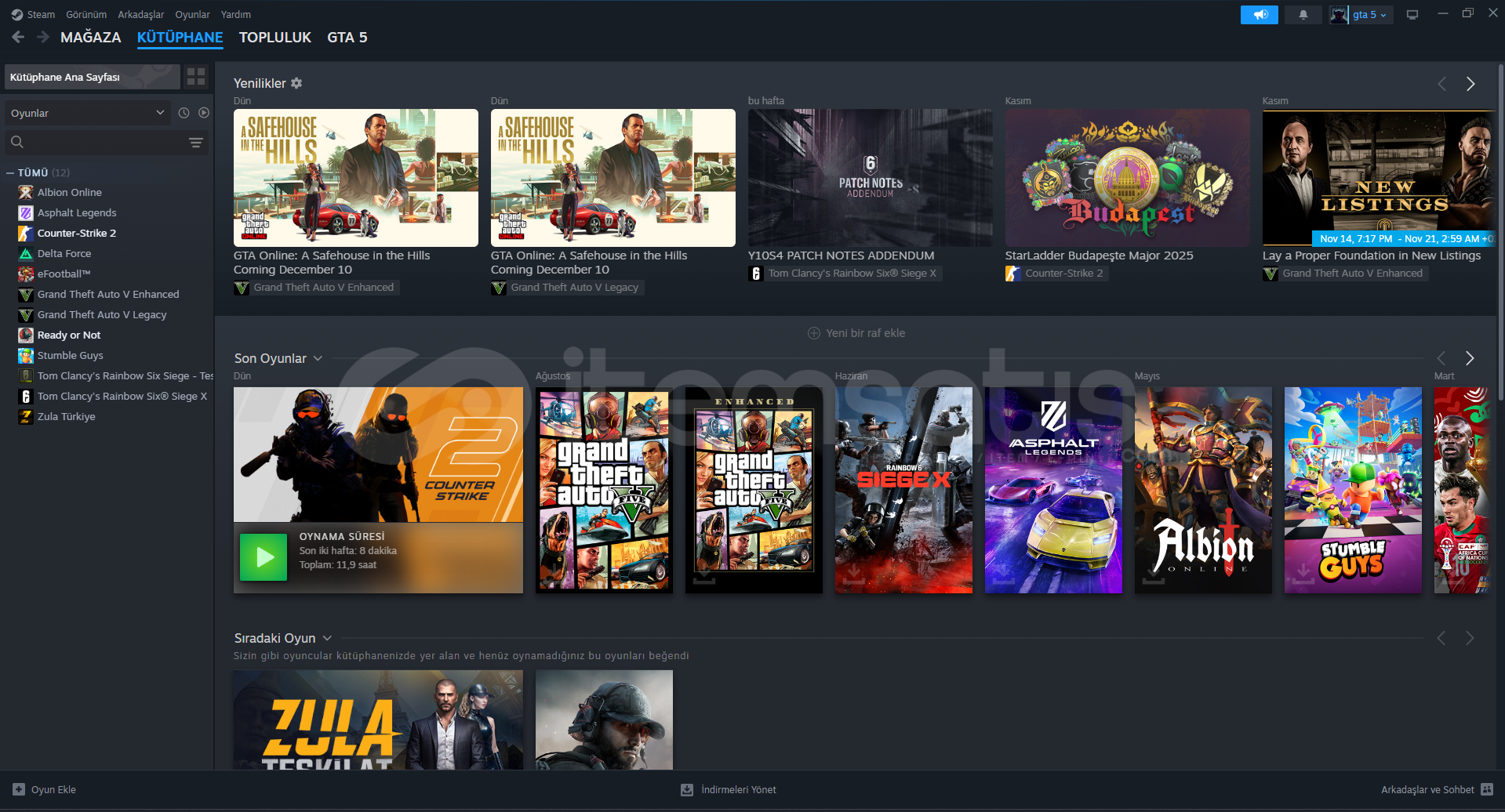
Task: Open the MAĞAZA tab
Action: pos(90,38)
